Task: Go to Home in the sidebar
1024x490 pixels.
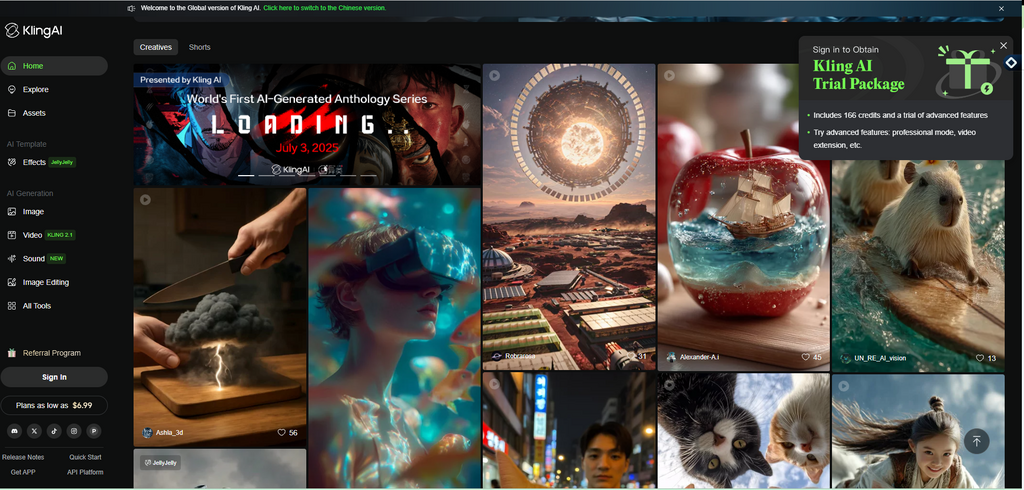Action: pos(54,66)
